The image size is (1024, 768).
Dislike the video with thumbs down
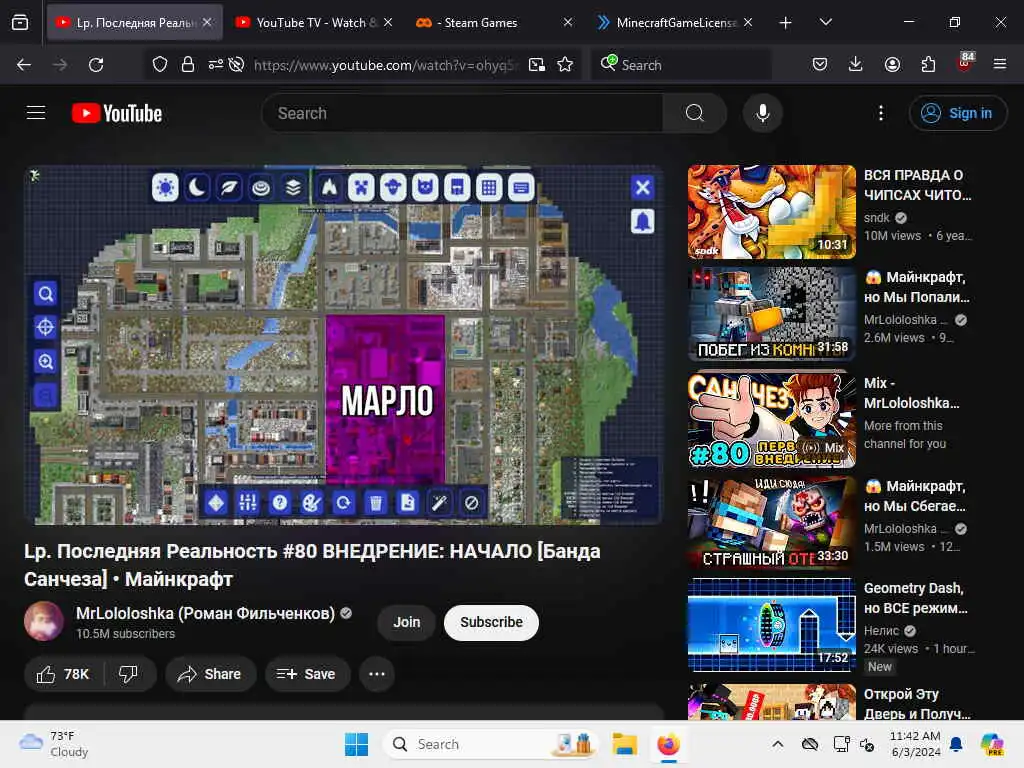[x=129, y=674]
